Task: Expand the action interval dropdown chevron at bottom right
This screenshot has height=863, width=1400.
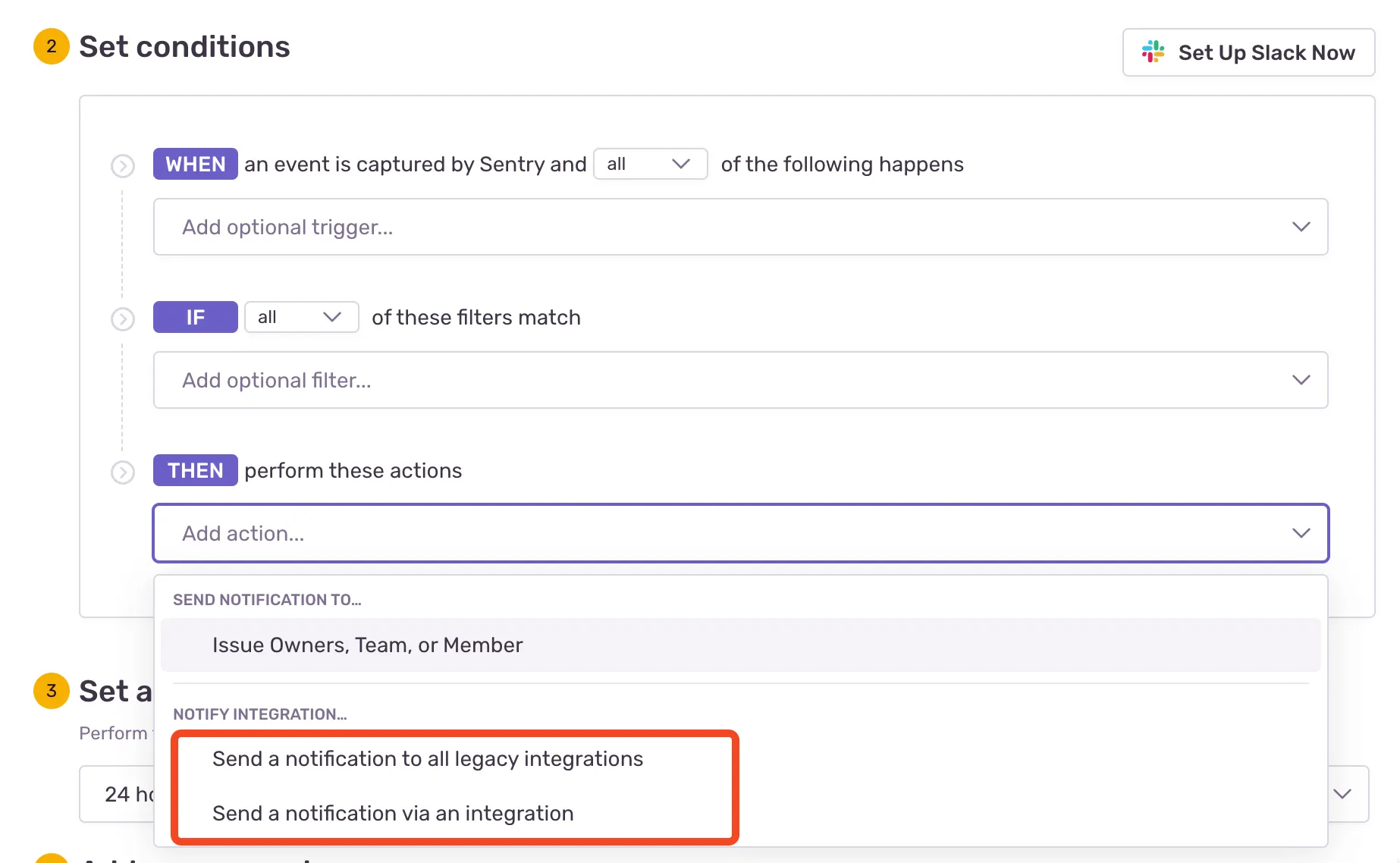Action: coord(1342,794)
